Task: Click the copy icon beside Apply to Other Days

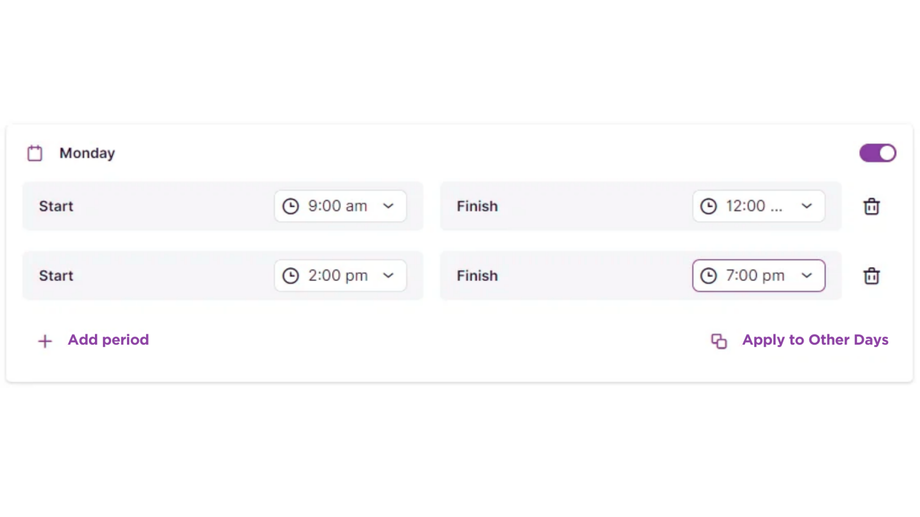Action: [719, 341]
